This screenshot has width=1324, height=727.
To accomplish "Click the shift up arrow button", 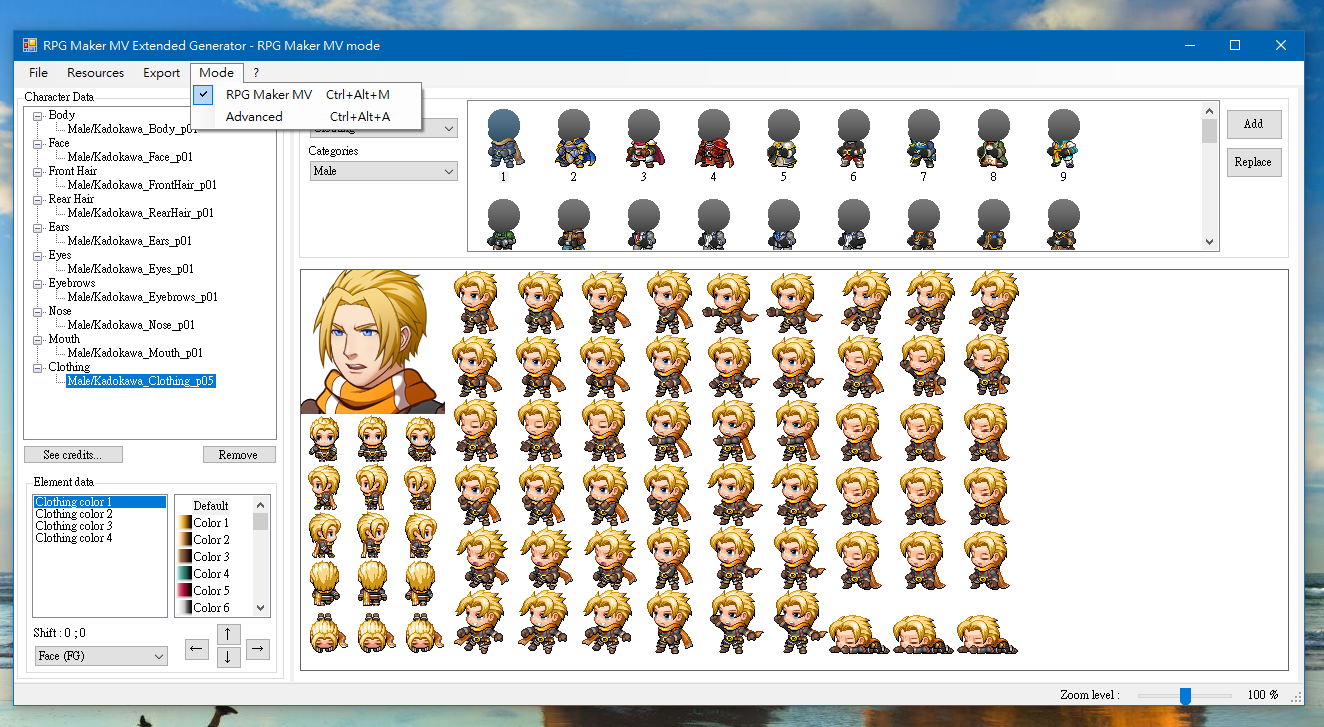I will [228, 634].
